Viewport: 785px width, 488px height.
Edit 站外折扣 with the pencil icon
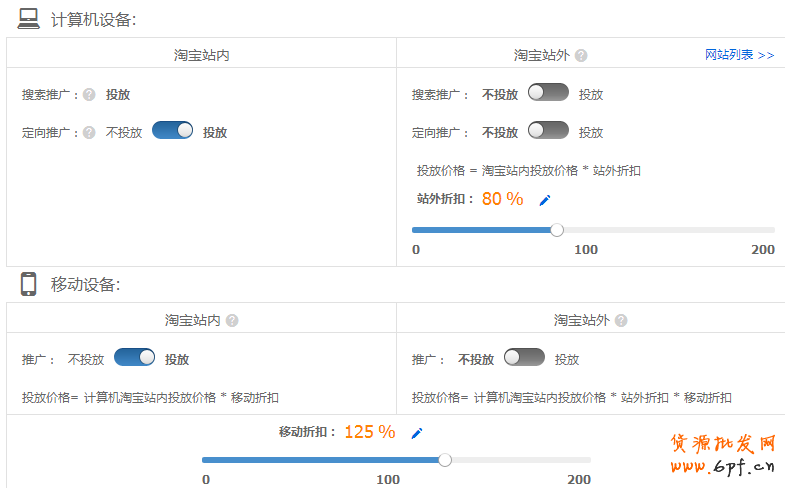pyautogui.click(x=545, y=200)
